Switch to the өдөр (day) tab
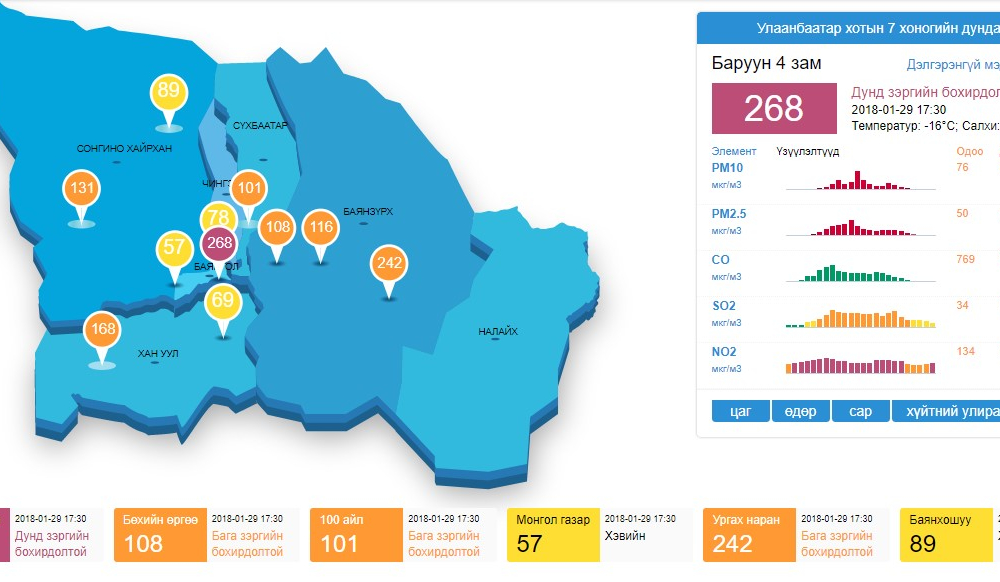This screenshot has width=1000, height=582. tap(800, 411)
